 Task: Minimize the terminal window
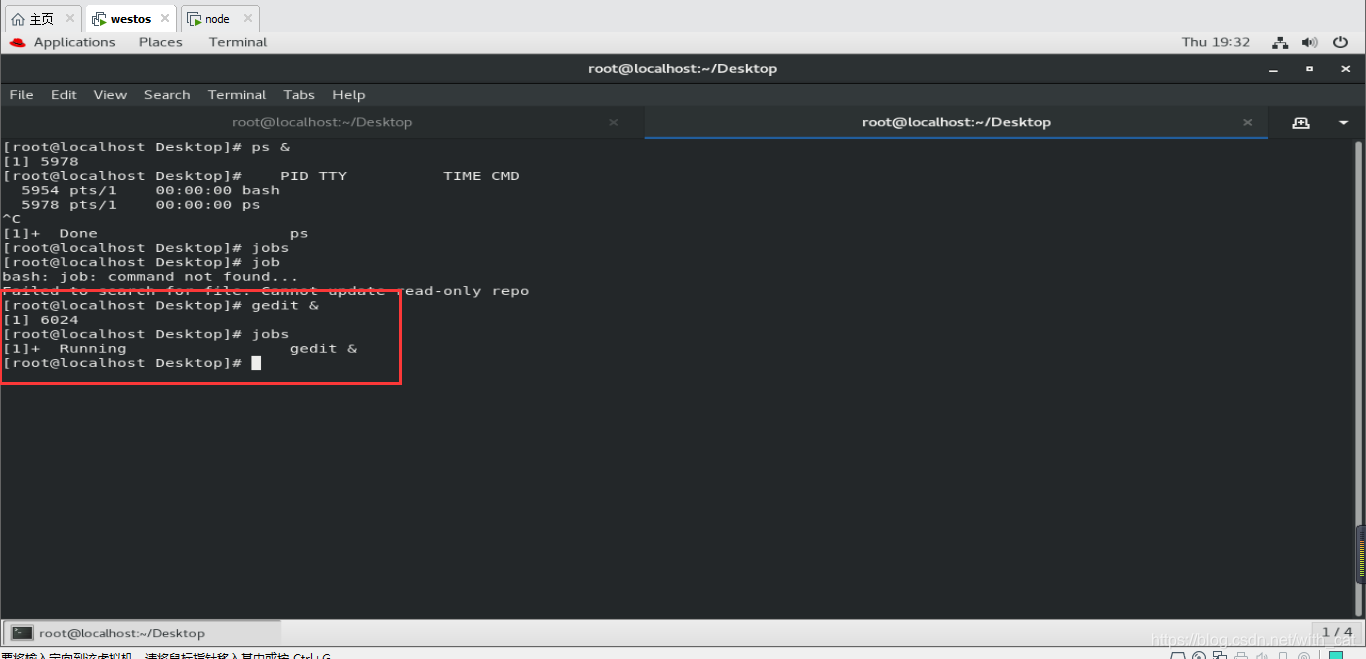(x=1273, y=69)
